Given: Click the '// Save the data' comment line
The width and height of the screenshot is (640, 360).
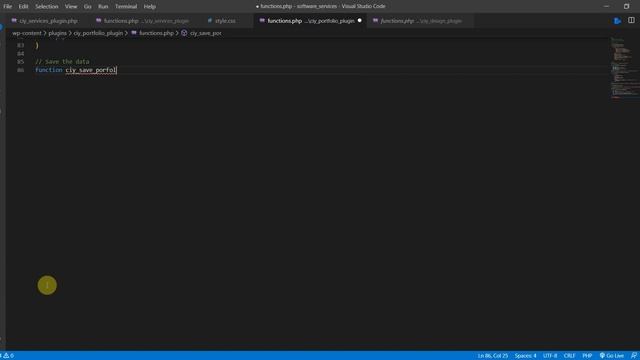Looking at the screenshot, I should tap(62, 62).
